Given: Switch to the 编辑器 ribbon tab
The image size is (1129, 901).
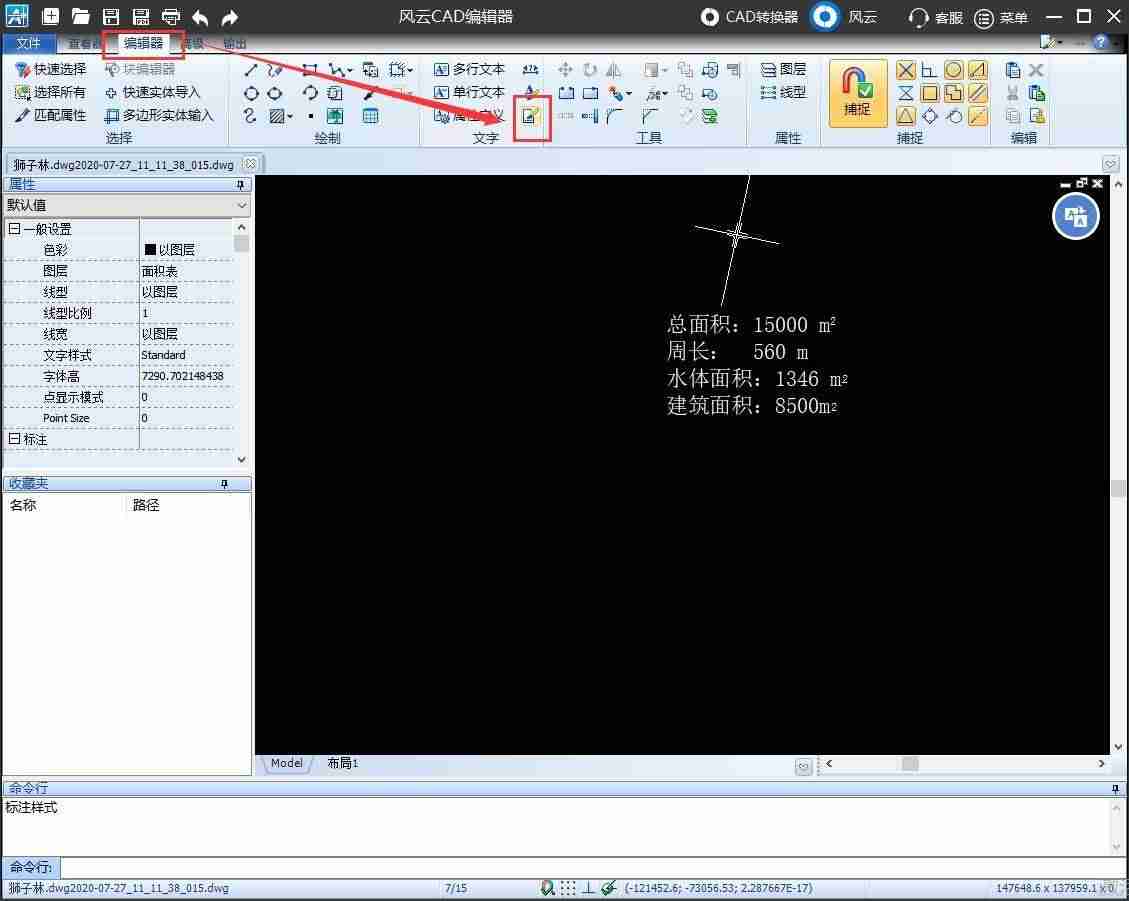Looking at the screenshot, I should (x=143, y=43).
